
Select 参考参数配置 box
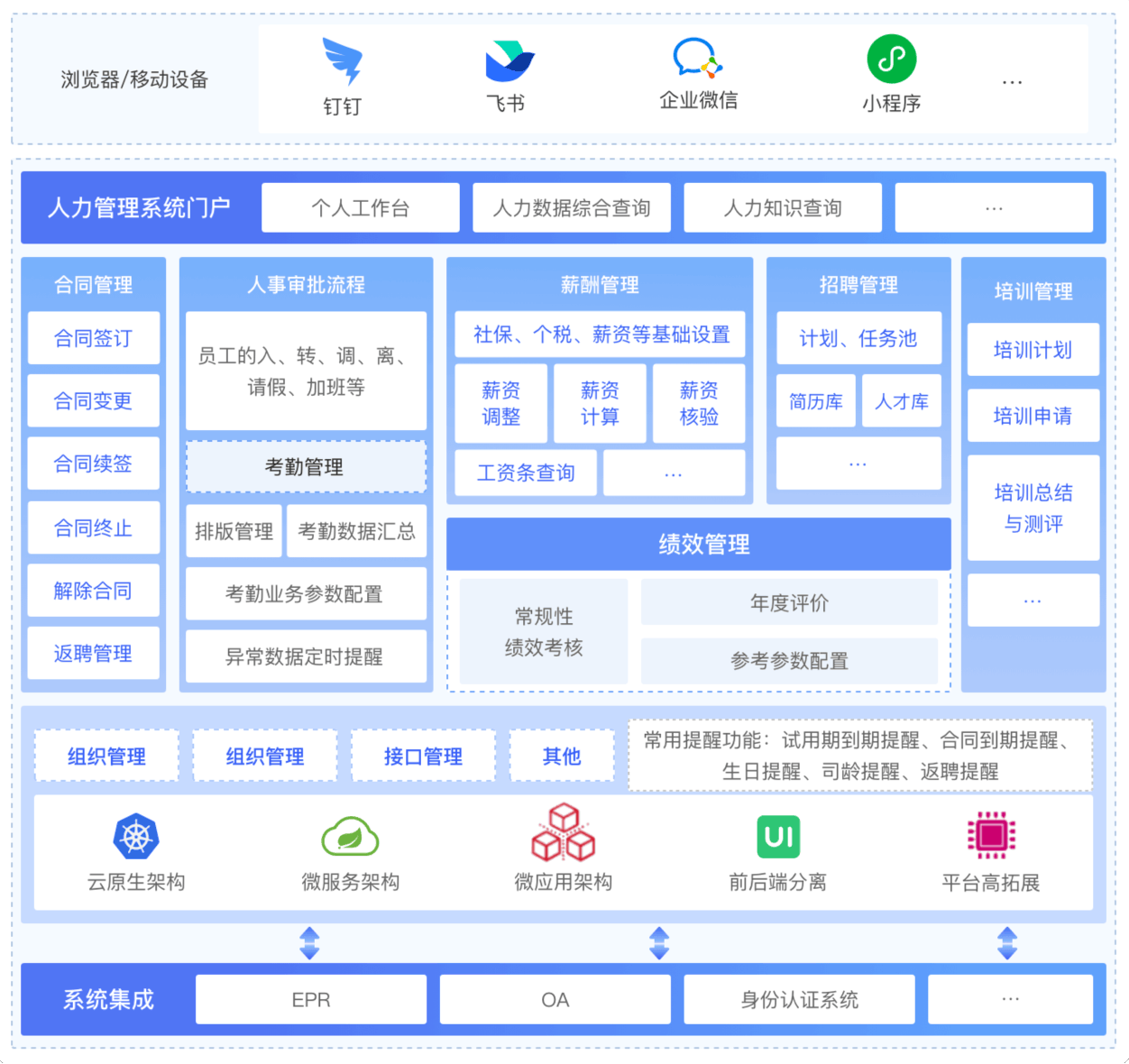pos(790,661)
